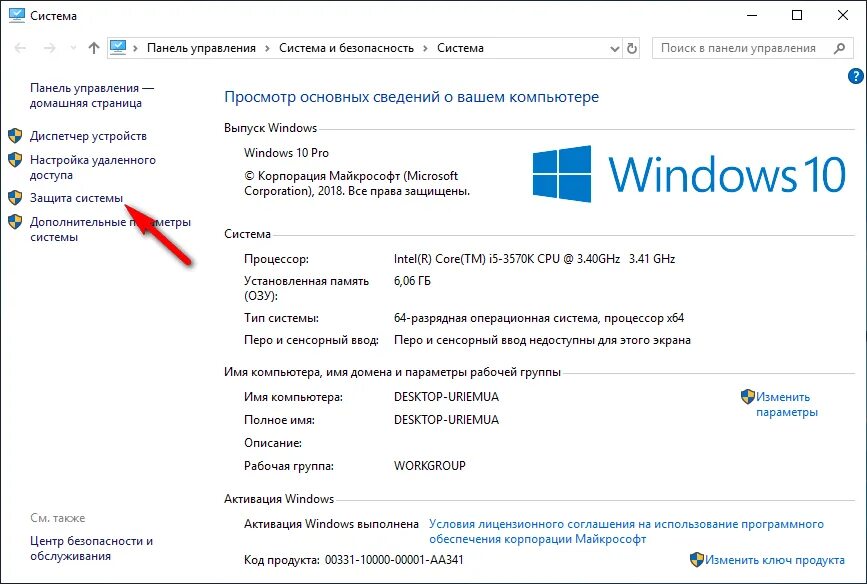Viewport: 867px width, 584px height.
Task: Click Панель управления breadcrumb segment
Action: pyautogui.click(x=201, y=48)
